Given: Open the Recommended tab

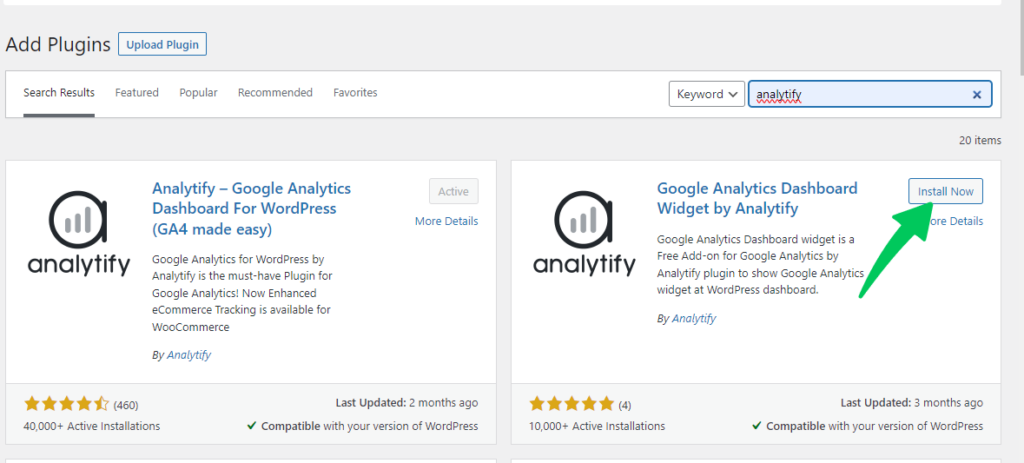Looking at the screenshot, I should click(x=275, y=93).
